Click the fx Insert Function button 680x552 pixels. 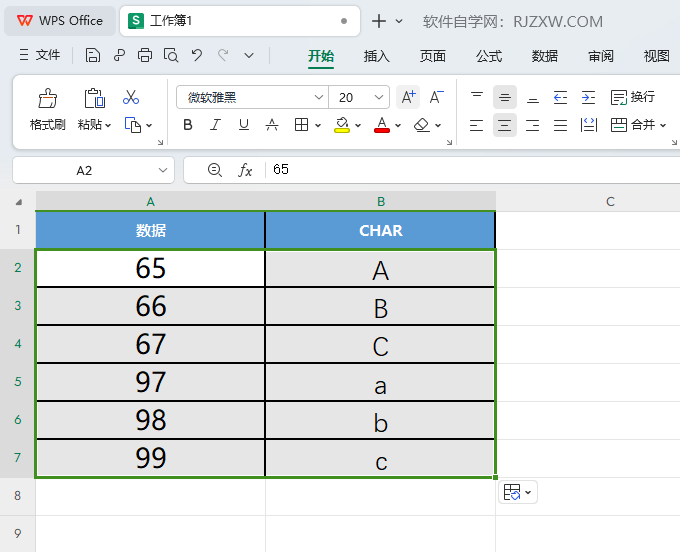pyautogui.click(x=245, y=170)
